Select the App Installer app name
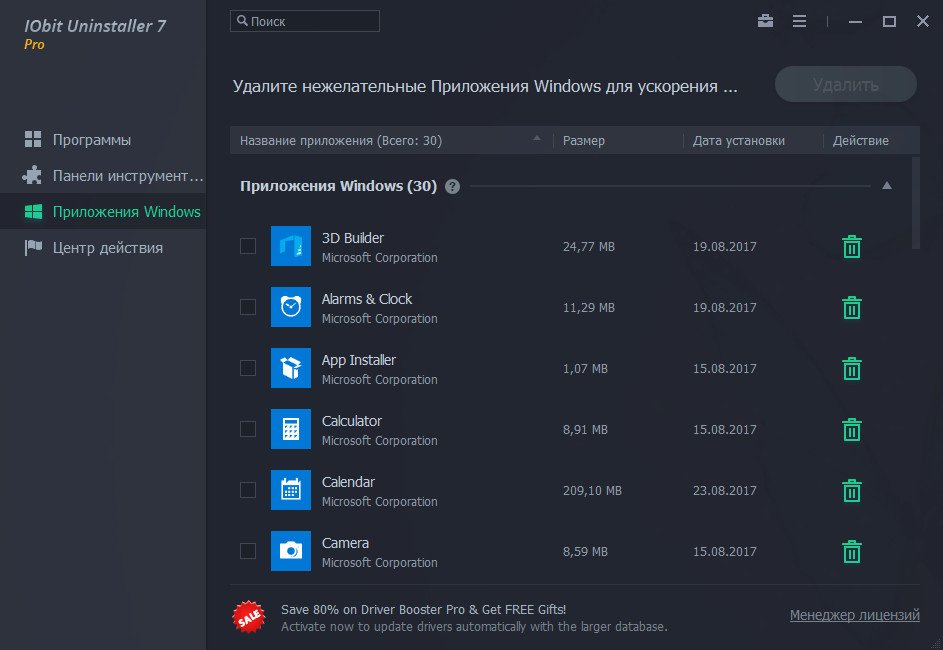Viewport: 943px width, 650px height. (x=358, y=360)
